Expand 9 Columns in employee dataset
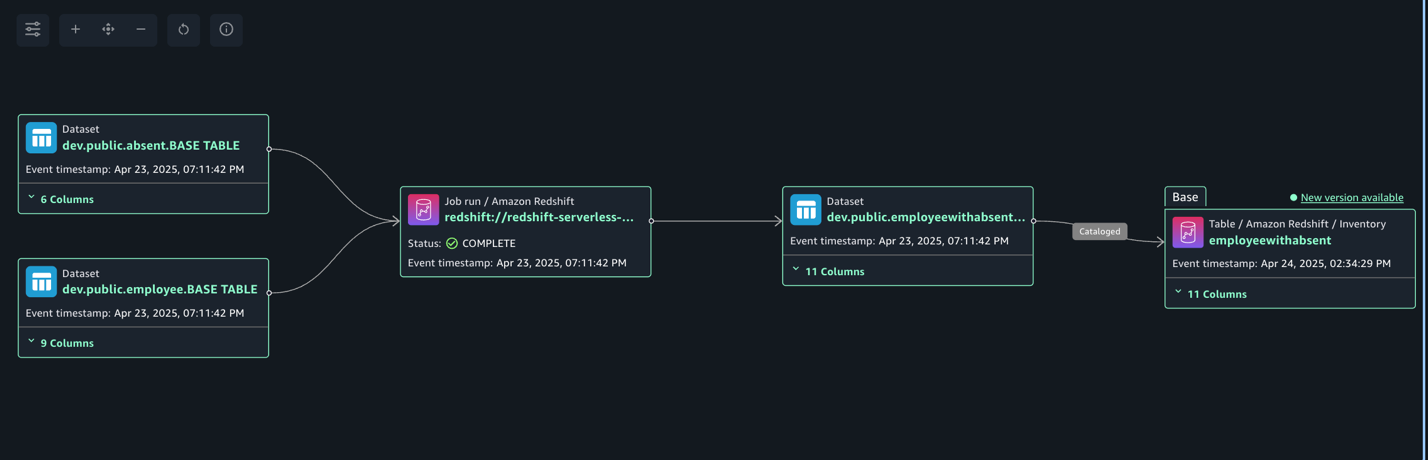This screenshot has width=1428, height=460. [x=61, y=343]
